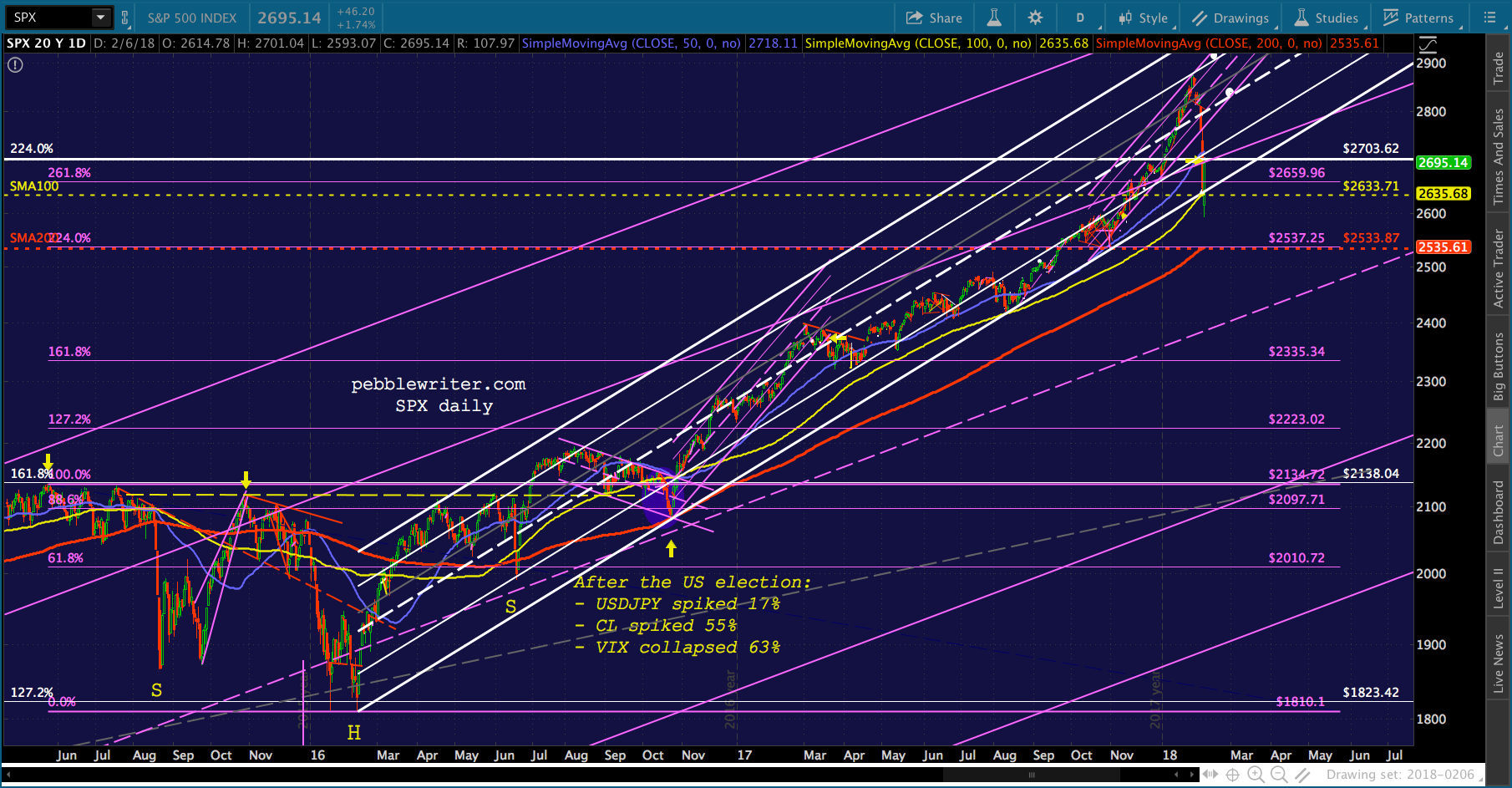Switch to Times And Sales side tab
Viewport: 1512px width, 788px height.
[x=1499, y=156]
